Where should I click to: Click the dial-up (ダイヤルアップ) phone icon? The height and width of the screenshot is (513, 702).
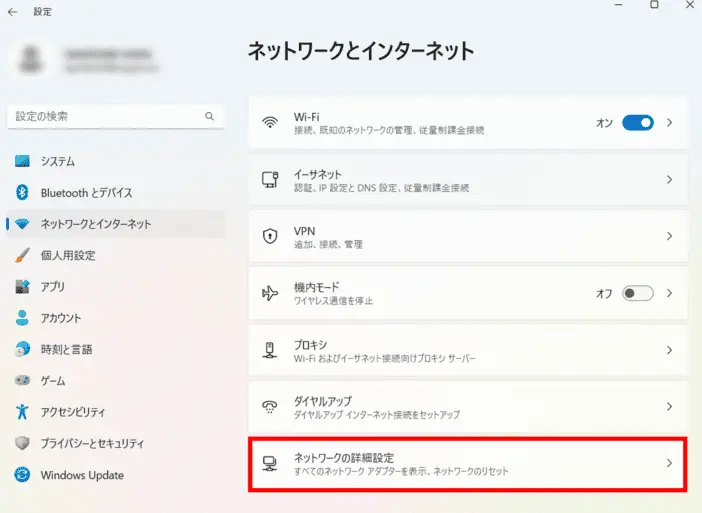(x=269, y=407)
